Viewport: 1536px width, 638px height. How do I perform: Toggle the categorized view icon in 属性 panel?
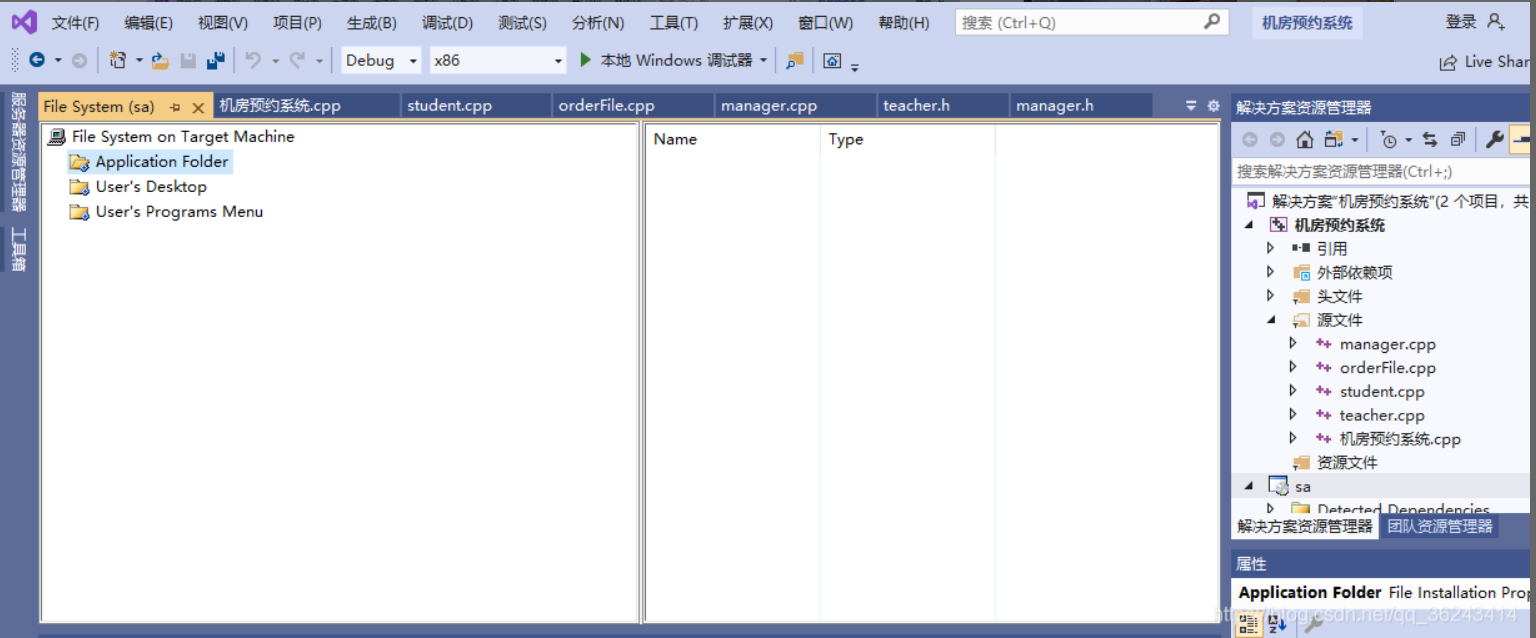click(x=1247, y=623)
